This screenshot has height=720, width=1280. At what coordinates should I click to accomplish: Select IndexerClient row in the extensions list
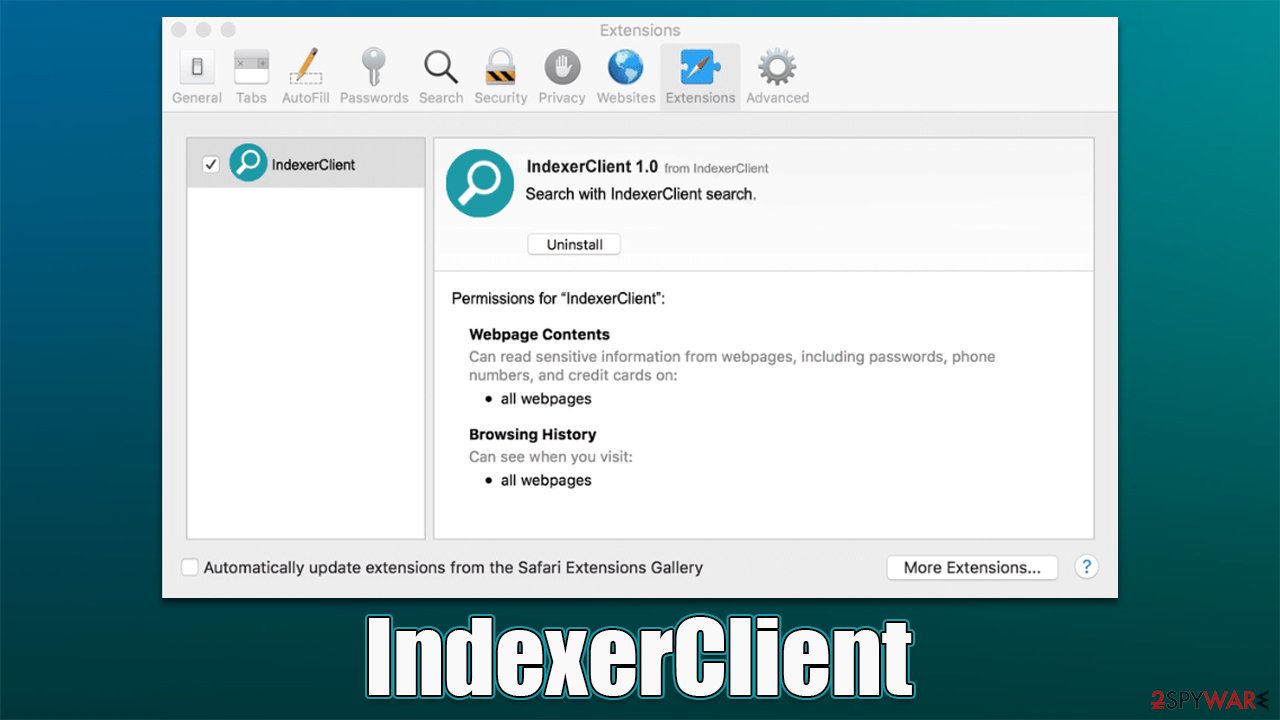306,163
